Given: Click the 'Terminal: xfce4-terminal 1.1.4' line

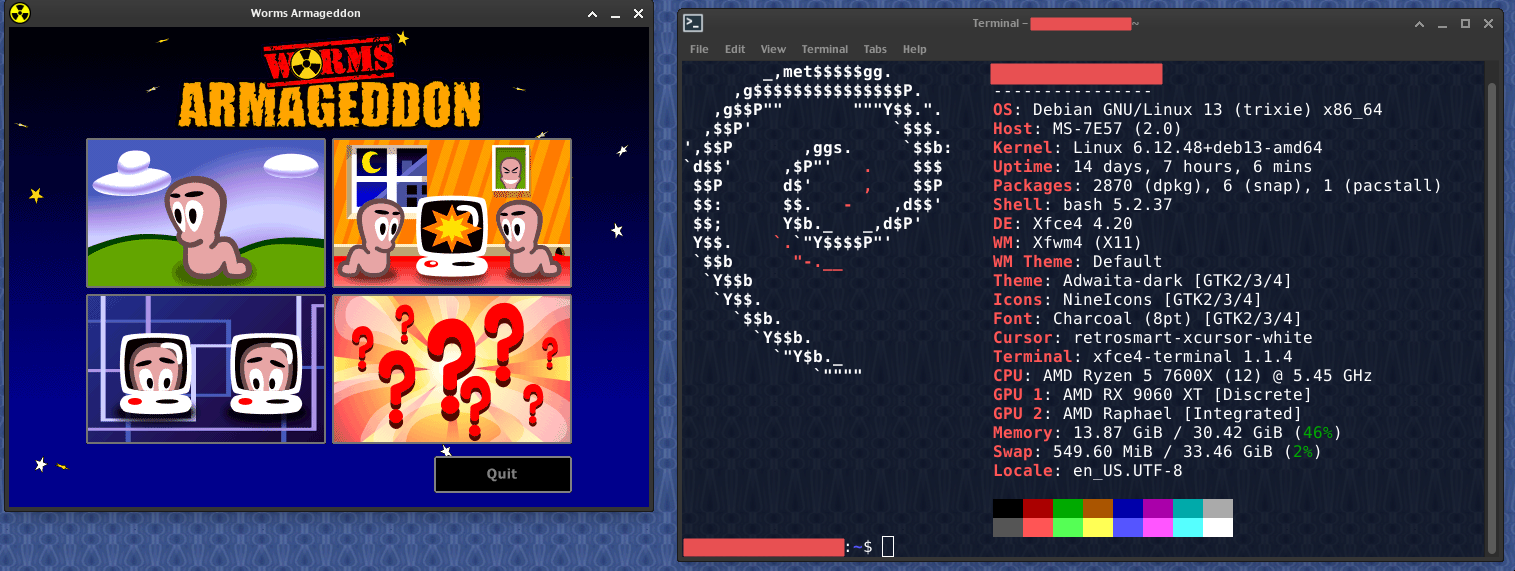Looking at the screenshot, I should click(x=1142, y=357).
